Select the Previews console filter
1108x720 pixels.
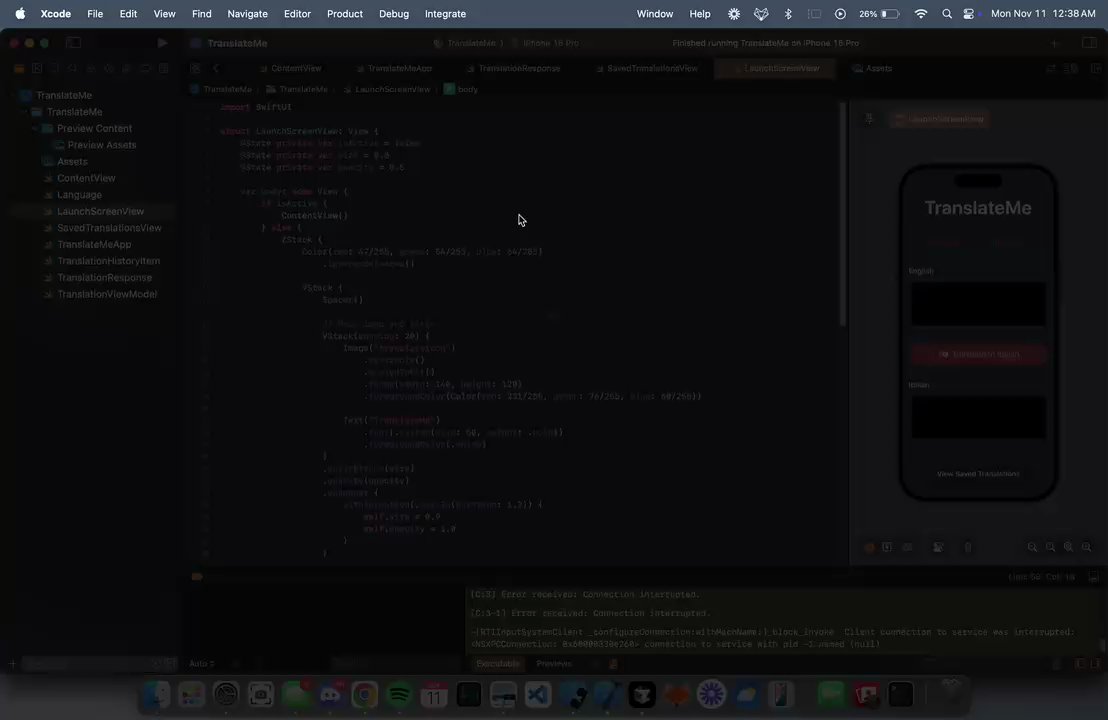[554, 664]
